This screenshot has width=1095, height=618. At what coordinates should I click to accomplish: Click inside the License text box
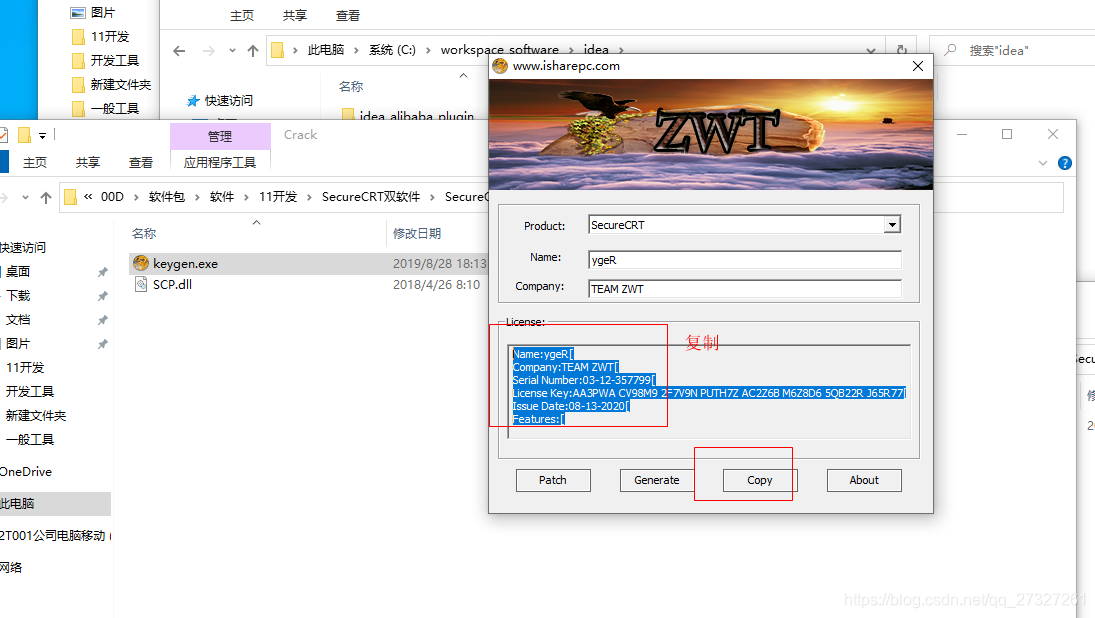coord(709,391)
